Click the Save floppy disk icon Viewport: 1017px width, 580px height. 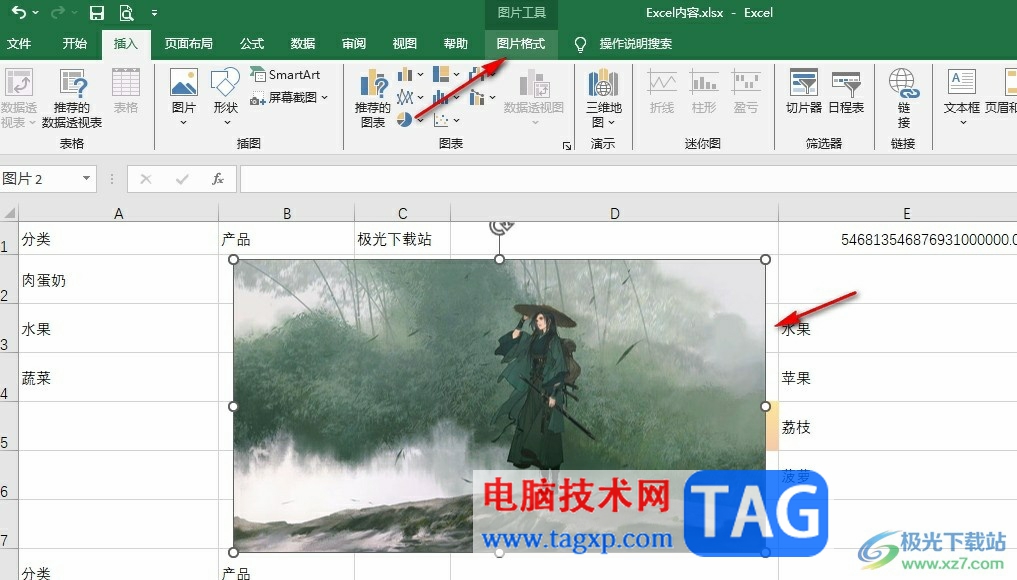point(97,12)
